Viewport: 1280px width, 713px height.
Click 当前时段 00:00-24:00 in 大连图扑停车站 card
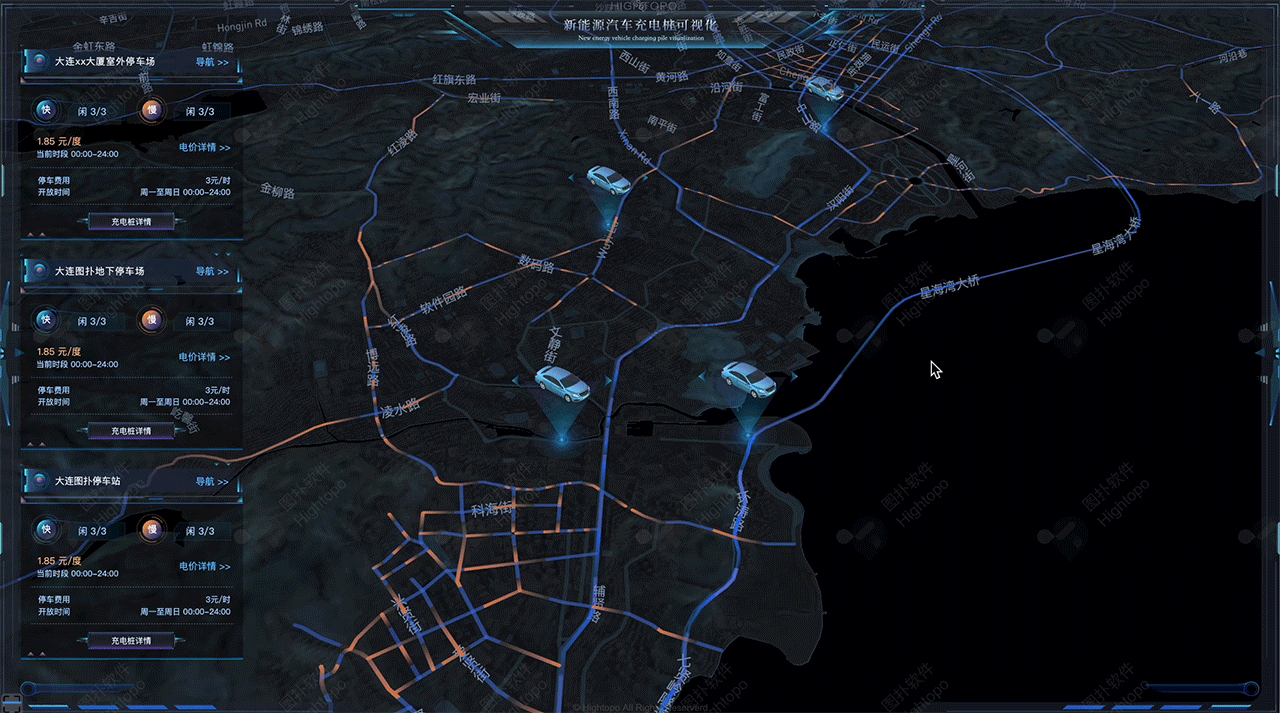point(78,574)
